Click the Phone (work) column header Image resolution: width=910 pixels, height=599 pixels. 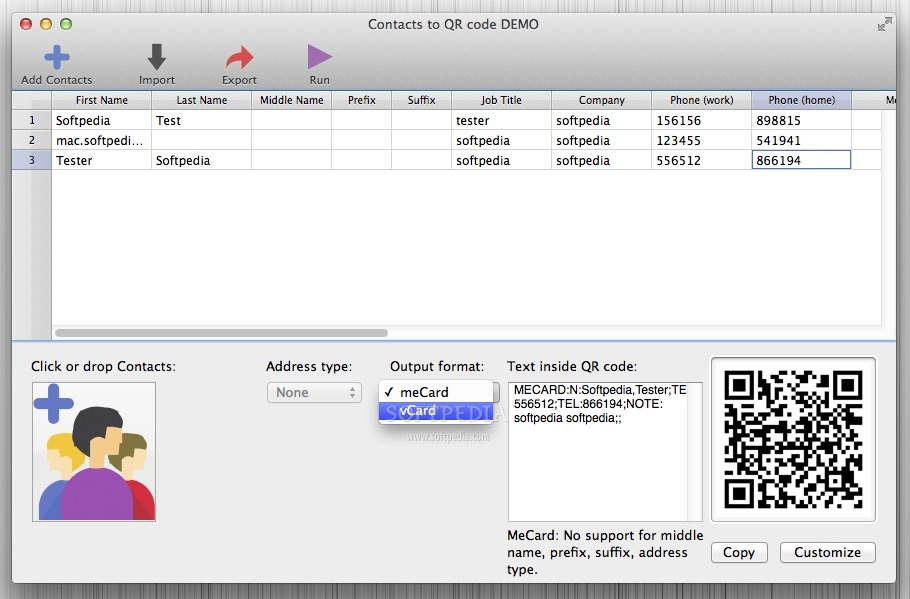tap(701, 100)
